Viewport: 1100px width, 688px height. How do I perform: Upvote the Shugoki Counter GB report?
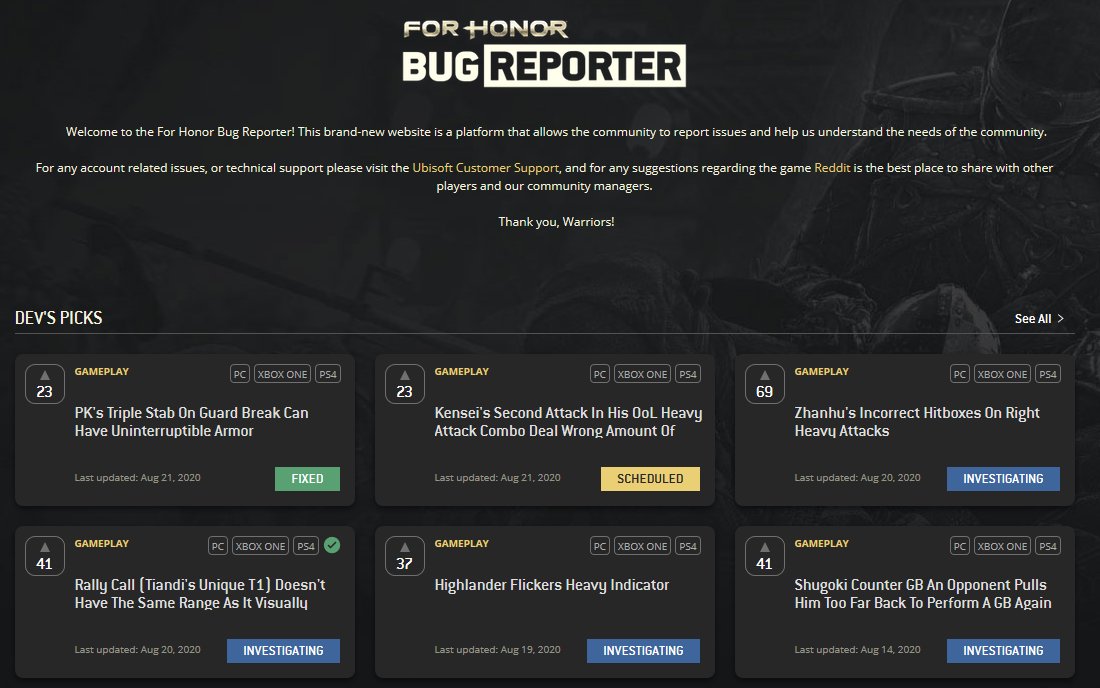[764, 556]
